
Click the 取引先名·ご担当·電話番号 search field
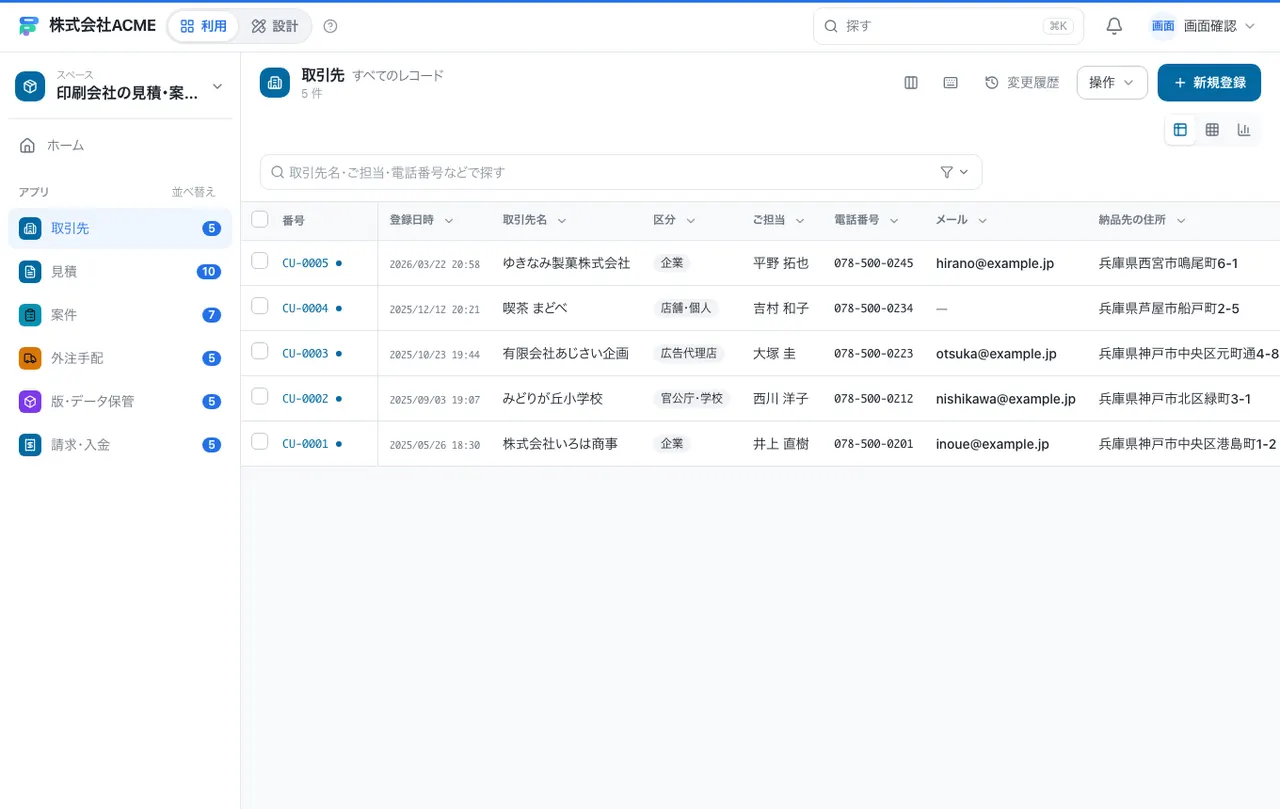click(x=620, y=172)
